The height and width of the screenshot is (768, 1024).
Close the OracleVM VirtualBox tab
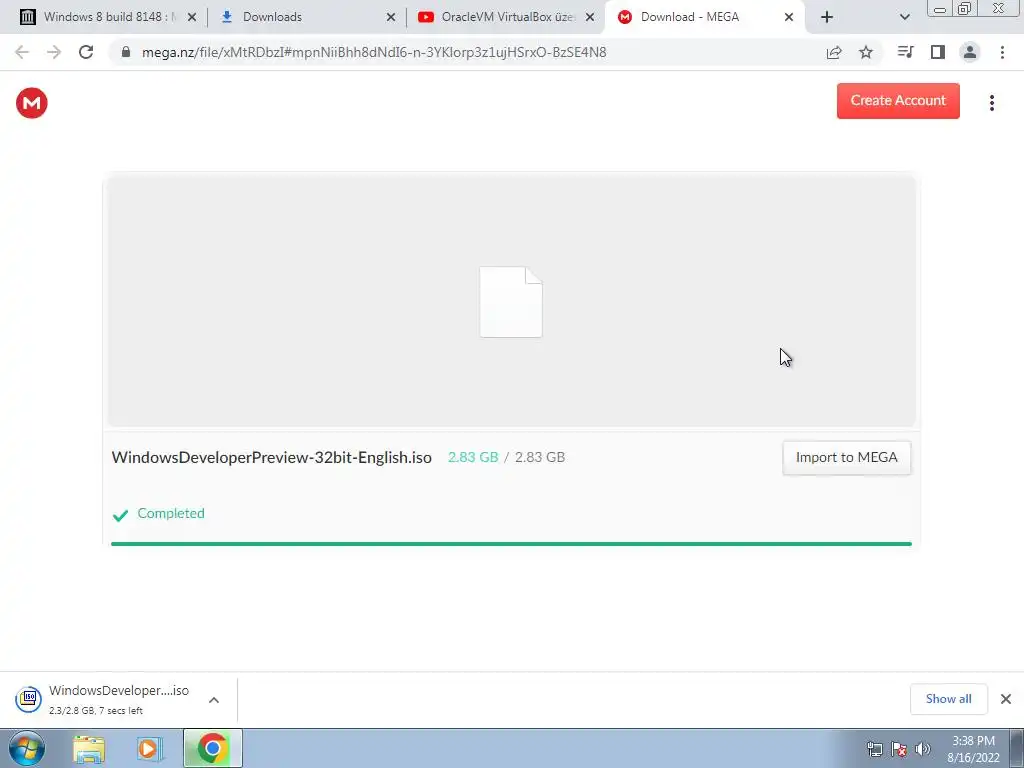coord(590,18)
